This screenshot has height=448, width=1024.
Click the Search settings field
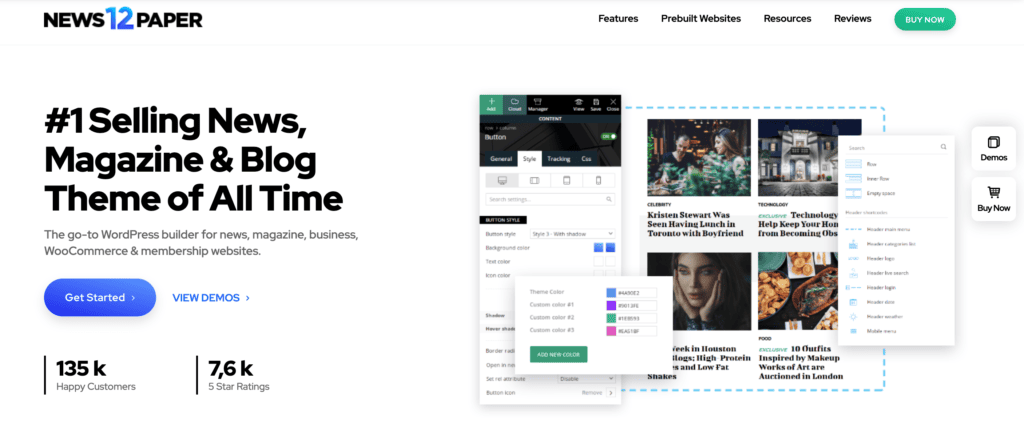[550, 199]
